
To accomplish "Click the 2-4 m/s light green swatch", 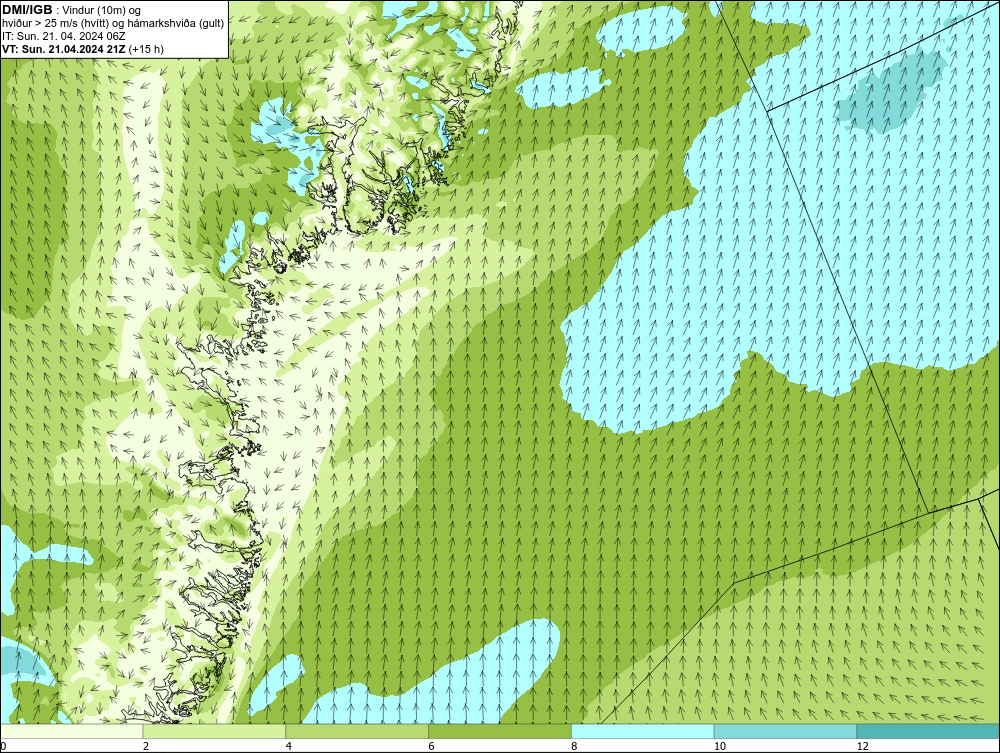I will (214, 731).
